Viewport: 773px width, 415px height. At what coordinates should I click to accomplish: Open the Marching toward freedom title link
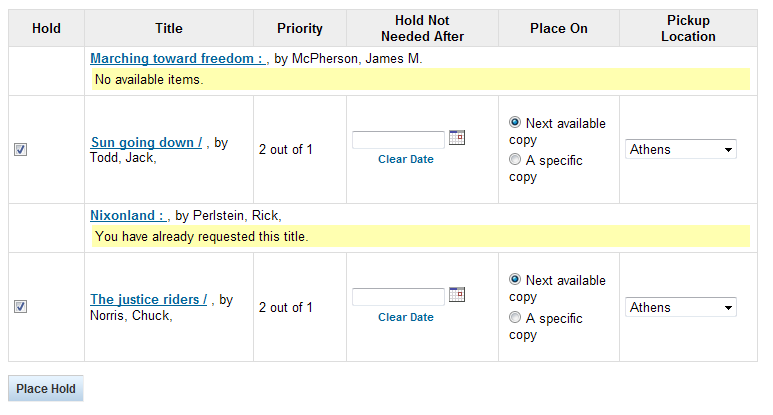[x=176, y=59]
